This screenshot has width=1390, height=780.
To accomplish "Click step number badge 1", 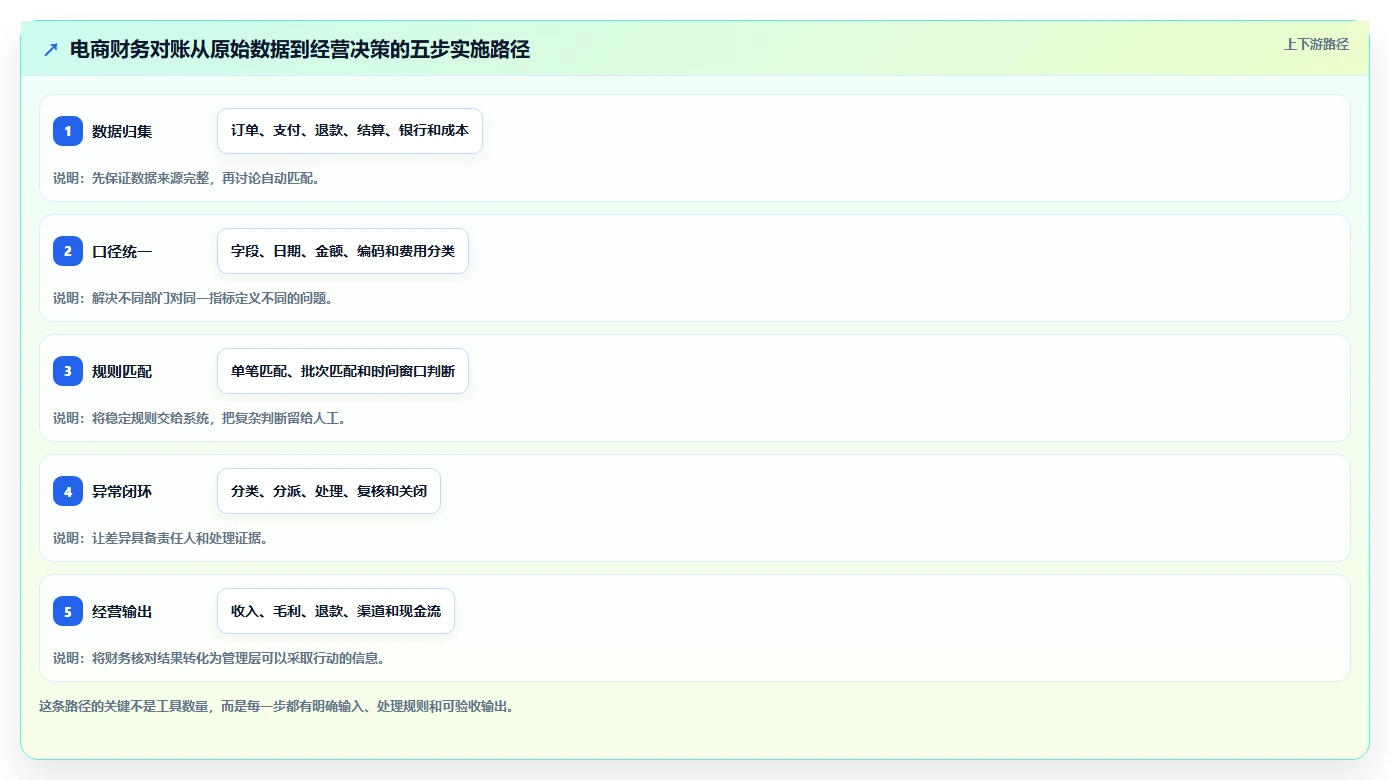I will tap(68, 131).
